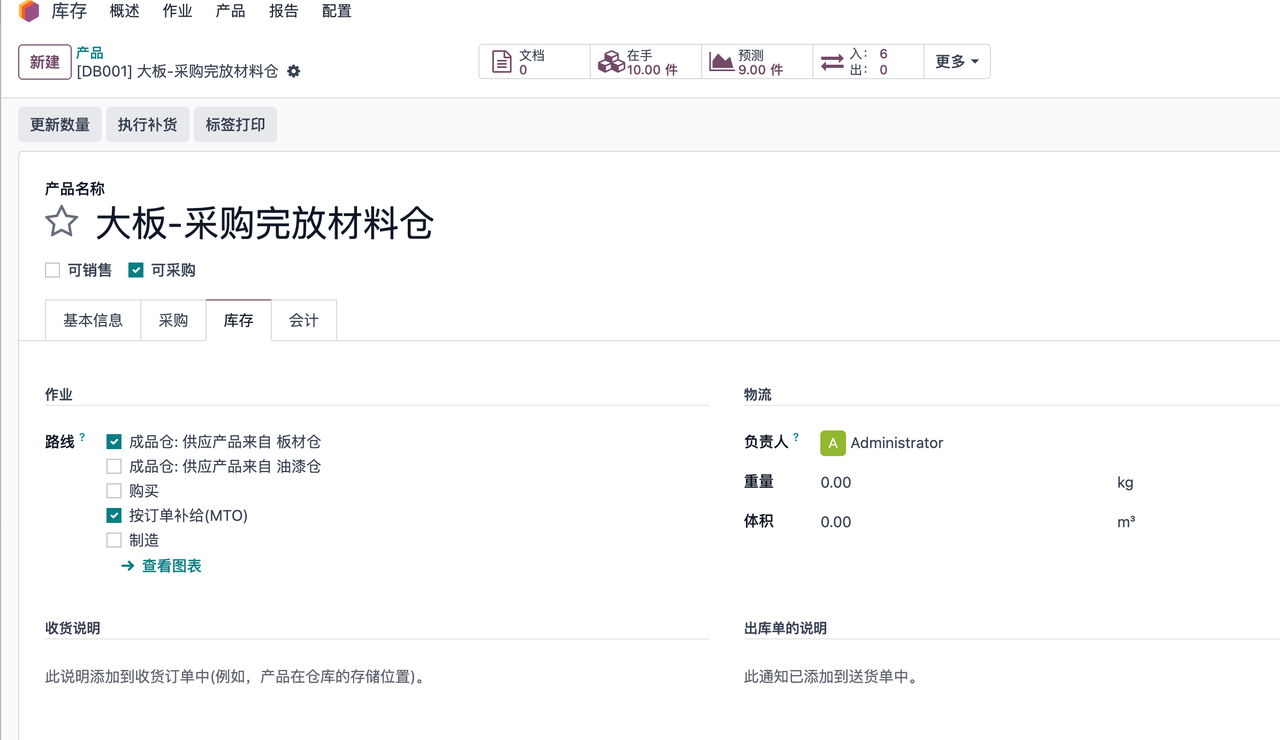
Task: Click the 更新数量 button
Action: tap(60, 125)
